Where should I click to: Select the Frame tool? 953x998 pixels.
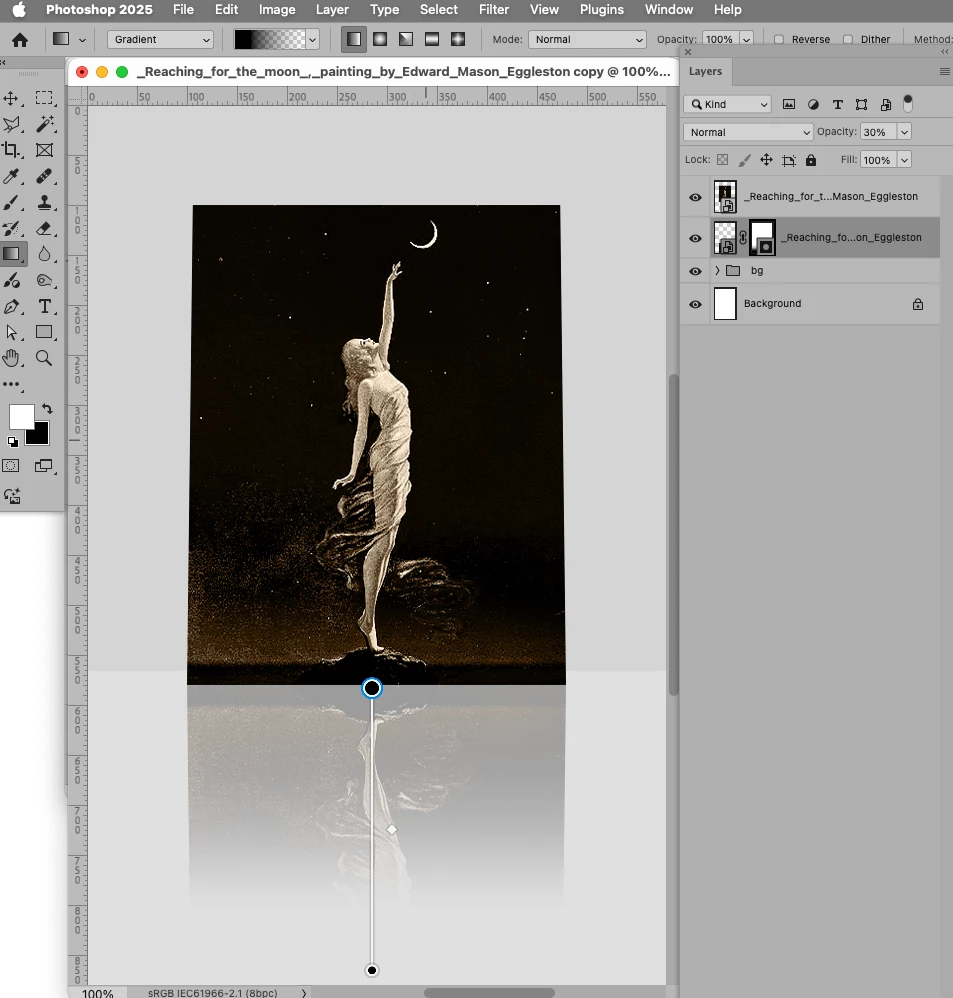[44, 150]
